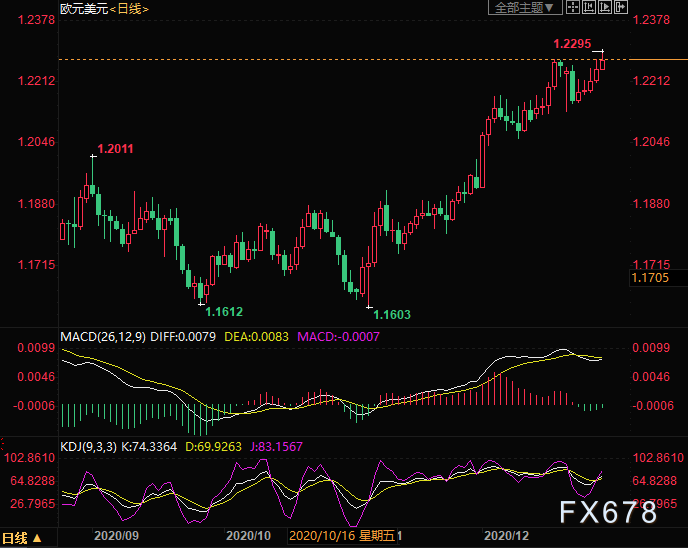The width and height of the screenshot is (688, 548).
Task: Click the playback replay icon in toolbar
Action: tap(606, 8)
